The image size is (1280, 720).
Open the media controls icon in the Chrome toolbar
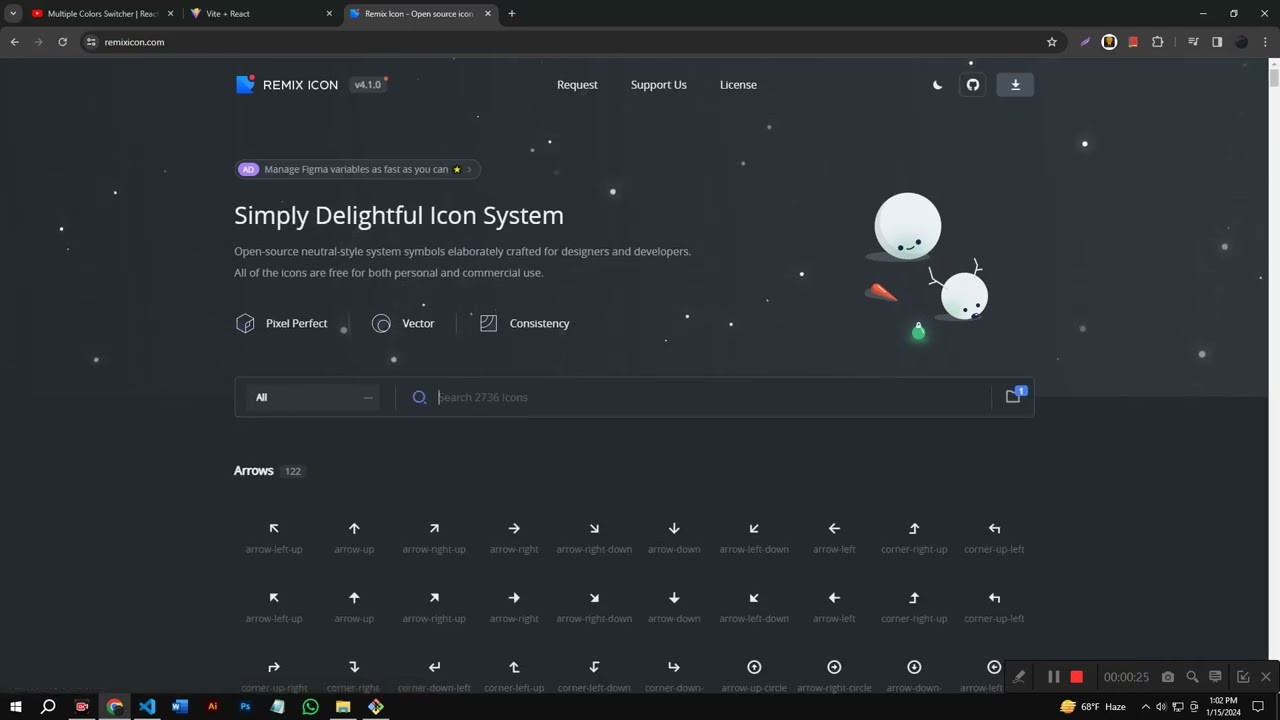[1193, 42]
